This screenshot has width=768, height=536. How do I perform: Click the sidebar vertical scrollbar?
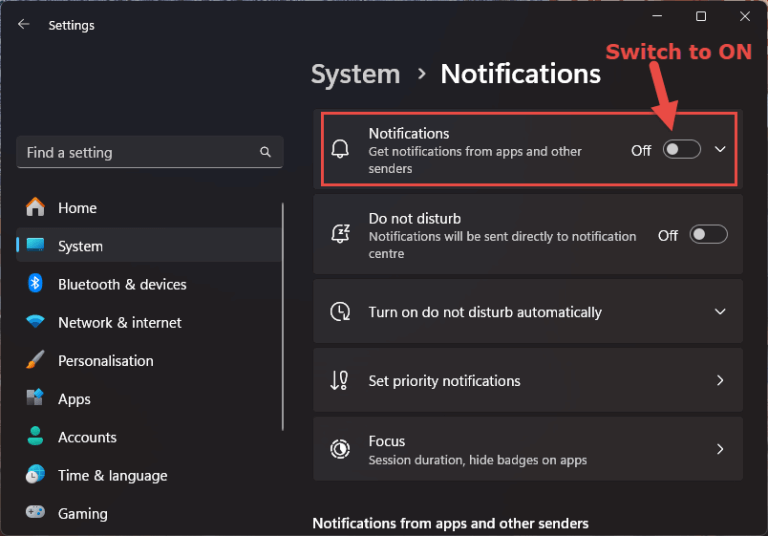pos(283,317)
